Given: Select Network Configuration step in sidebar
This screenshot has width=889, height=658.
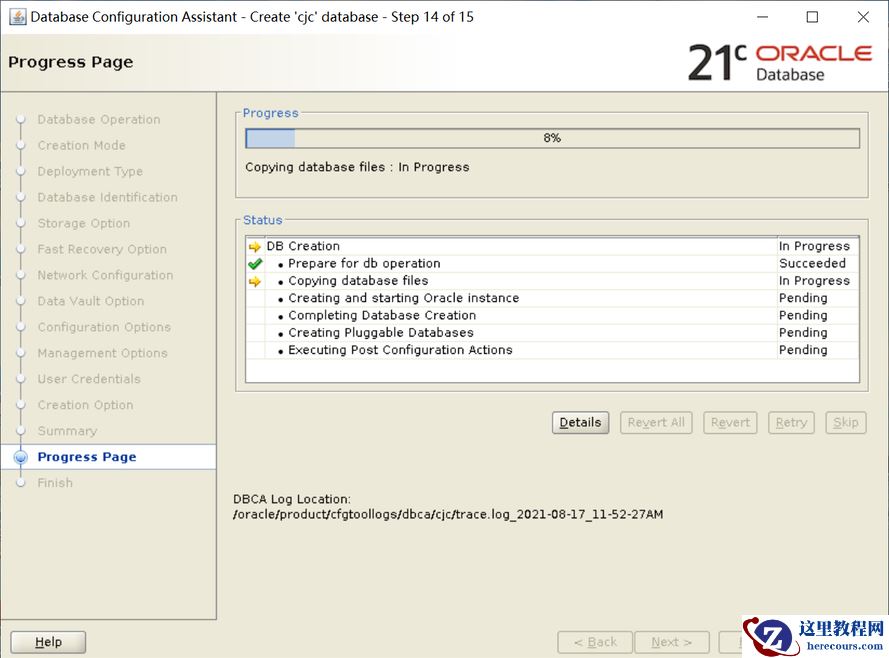Looking at the screenshot, I should (x=105, y=275).
